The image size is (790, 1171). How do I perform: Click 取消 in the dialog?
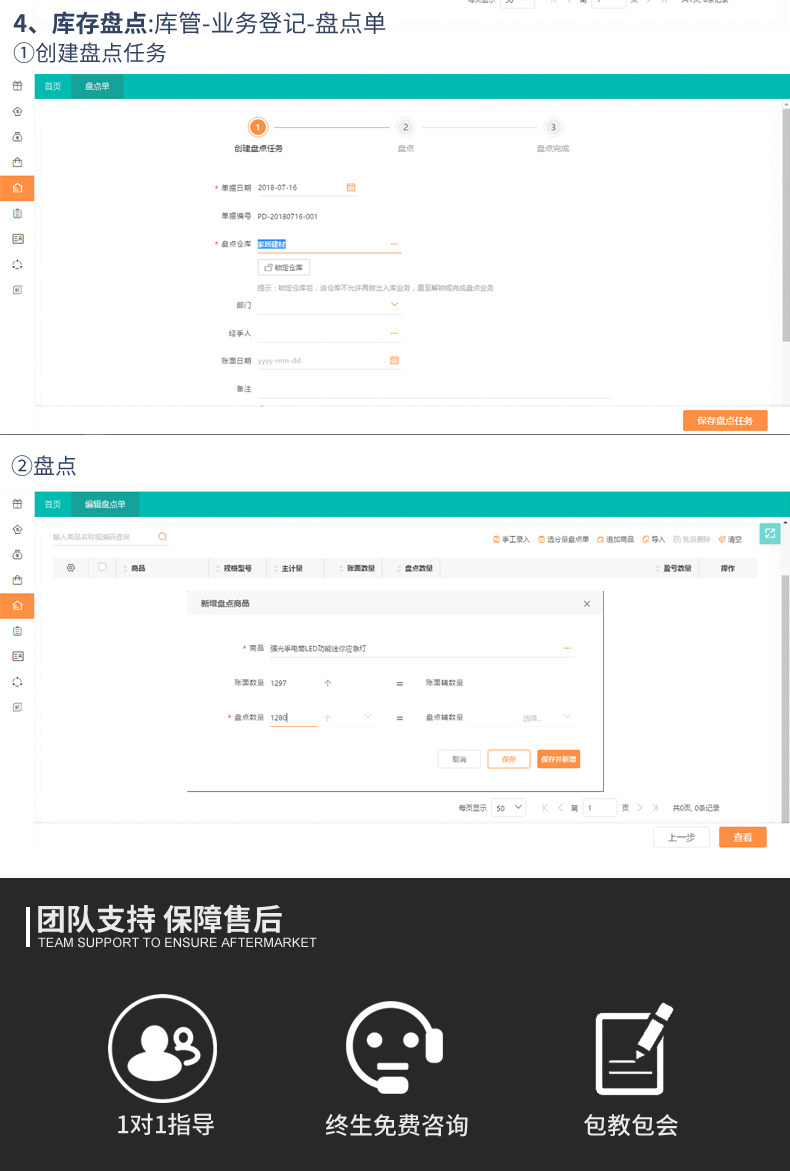[x=459, y=759]
